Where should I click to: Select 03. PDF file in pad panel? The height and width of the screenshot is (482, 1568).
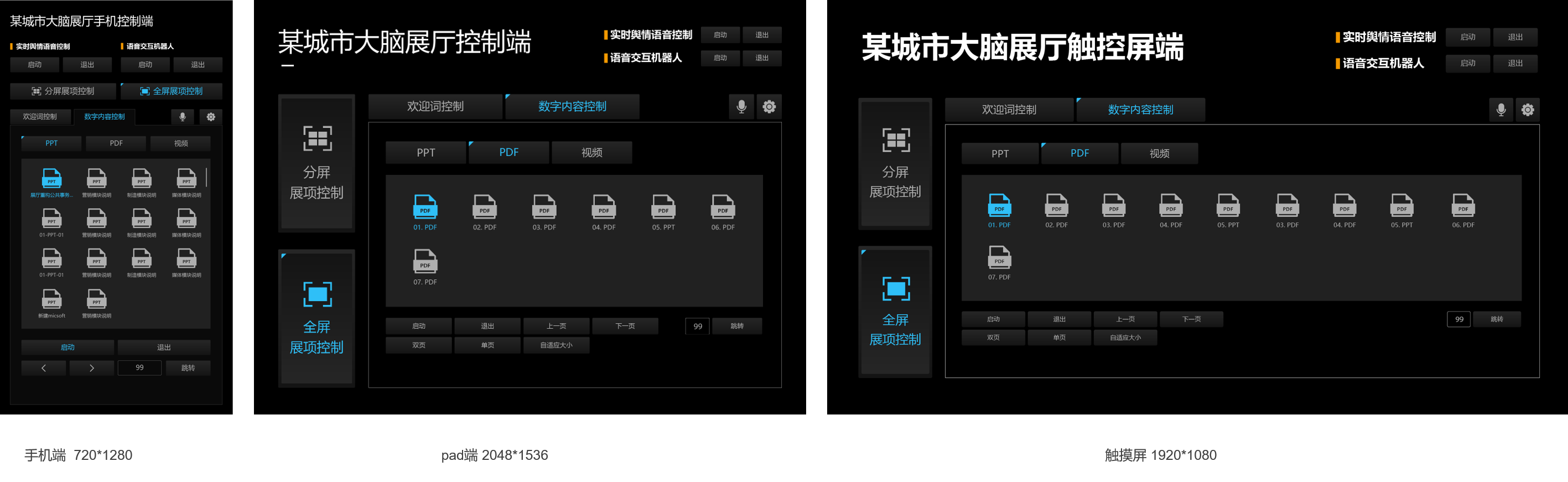[544, 213]
